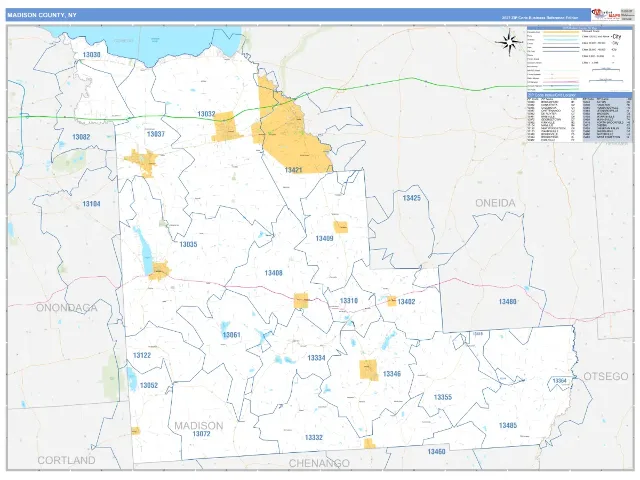The image size is (640, 480).
Task: Click the ONONDAGA county name
Action: point(67,308)
